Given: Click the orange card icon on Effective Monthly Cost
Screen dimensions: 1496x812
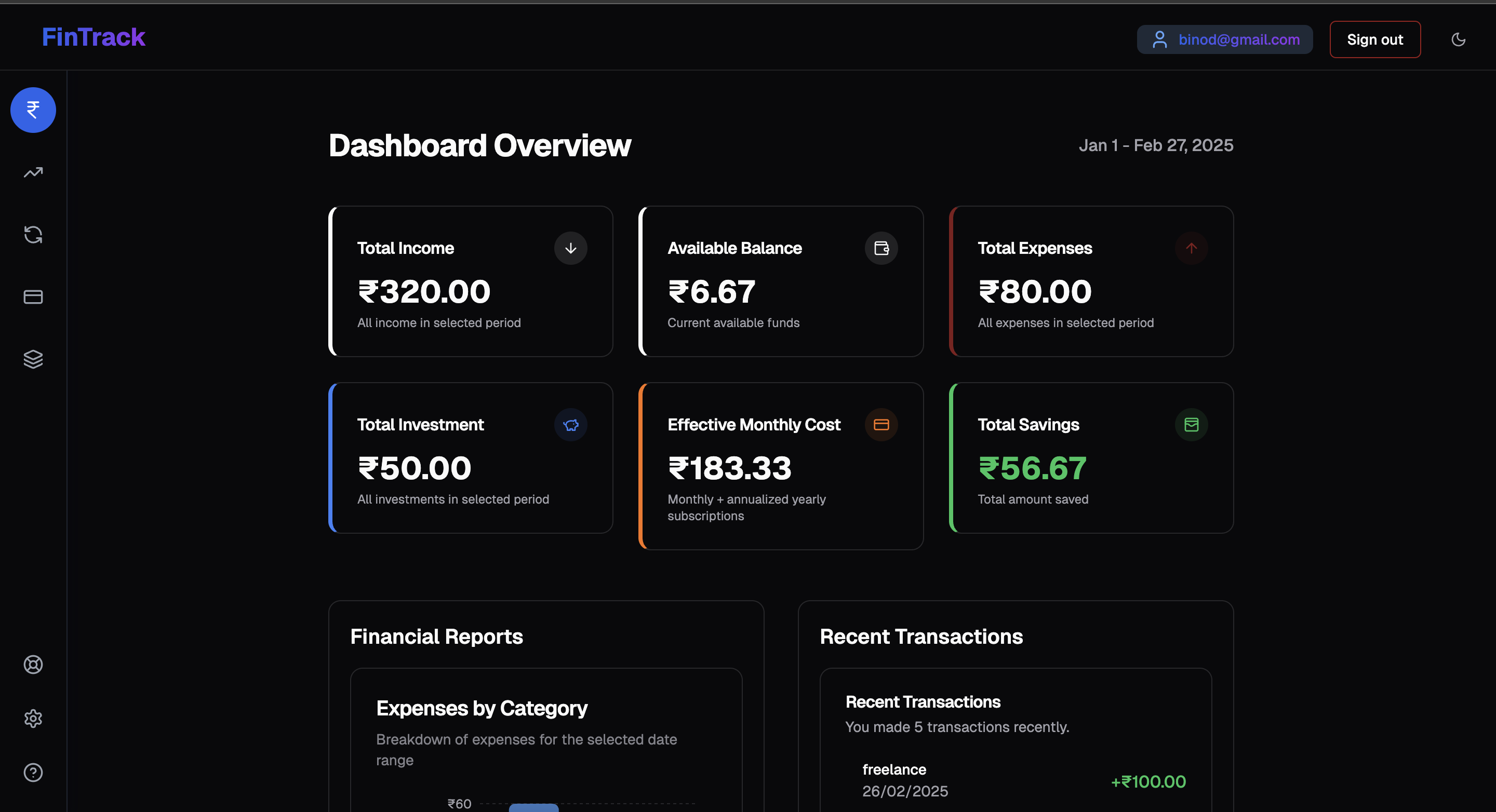Looking at the screenshot, I should point(881,425).
